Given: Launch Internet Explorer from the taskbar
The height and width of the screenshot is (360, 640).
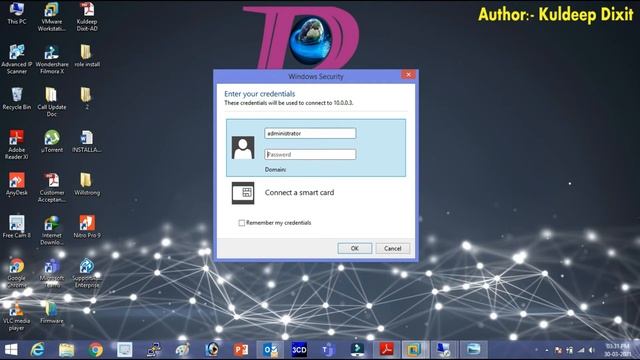Looking at the screenshot, I should pos(38,350).
